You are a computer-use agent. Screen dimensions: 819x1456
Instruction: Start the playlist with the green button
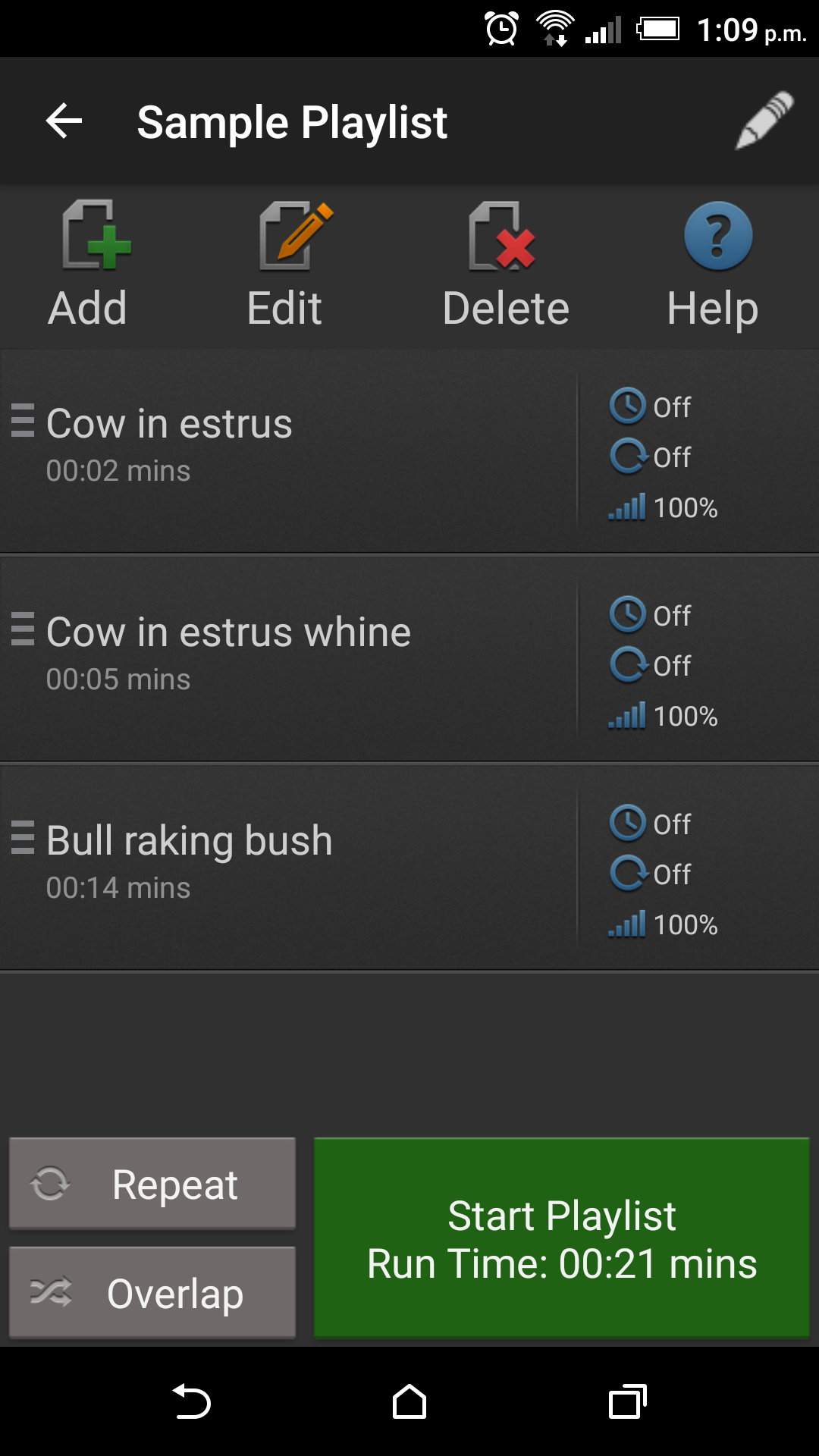pyautogui.click(x=562, y=1238)
